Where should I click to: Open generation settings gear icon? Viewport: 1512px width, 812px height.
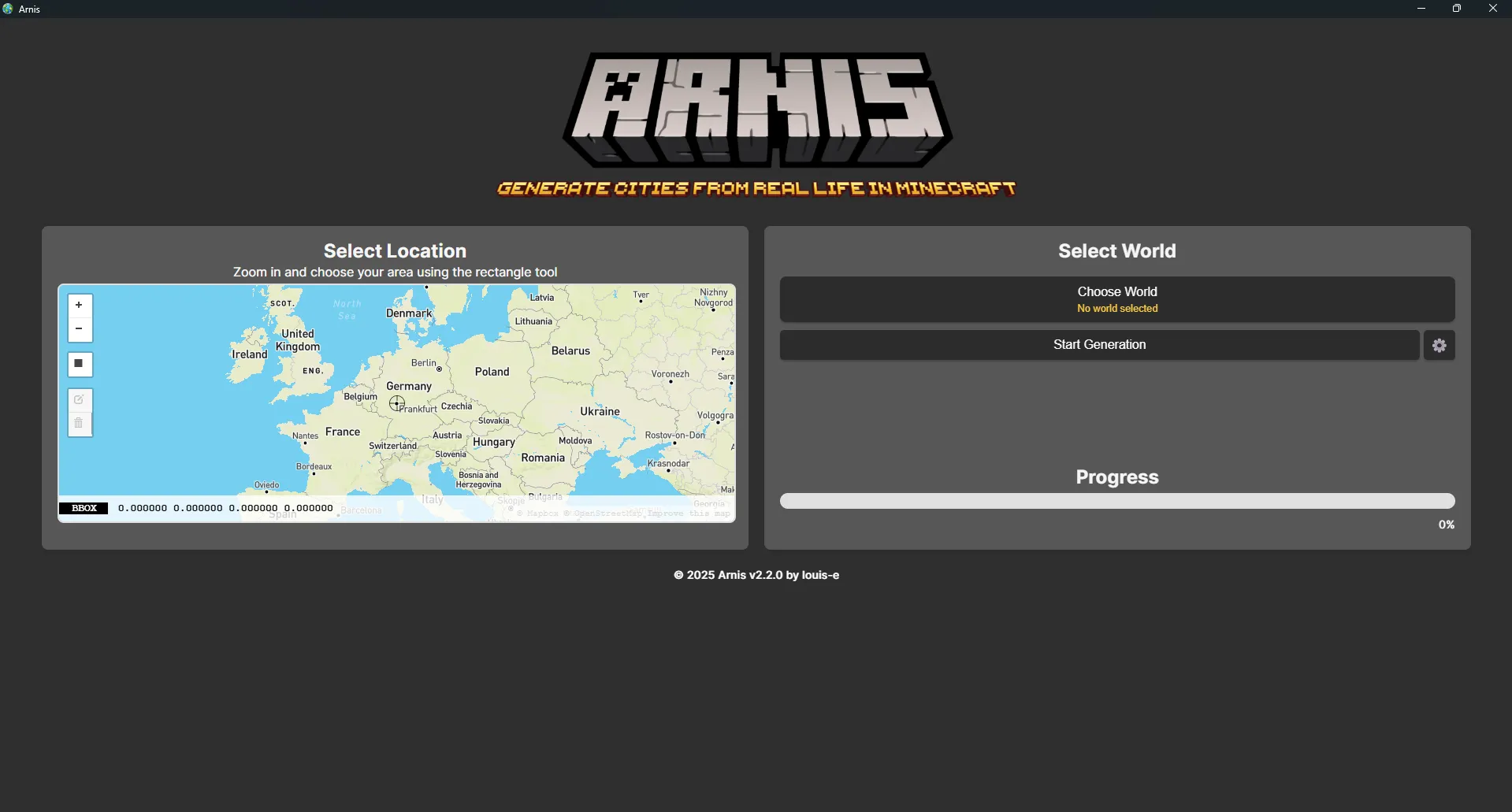pos(1439,346)
